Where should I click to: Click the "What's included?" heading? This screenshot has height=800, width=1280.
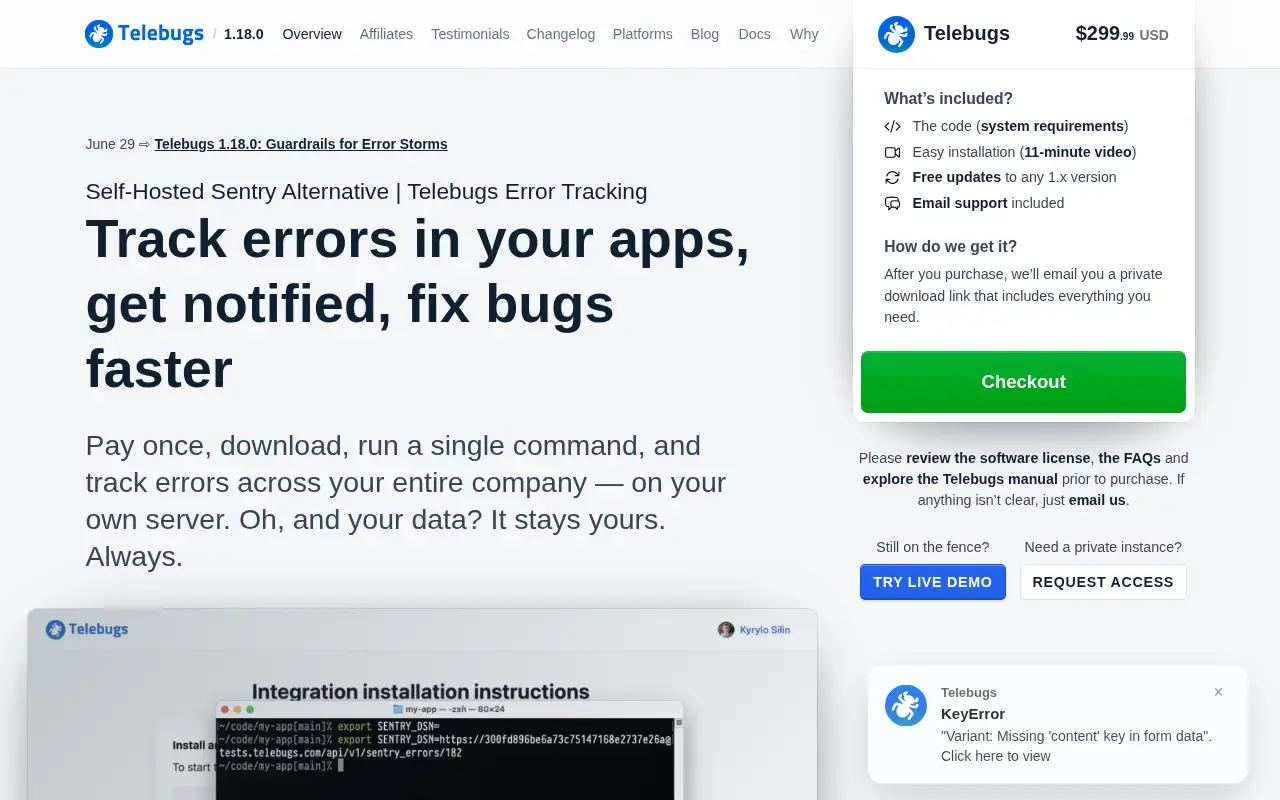948,98
